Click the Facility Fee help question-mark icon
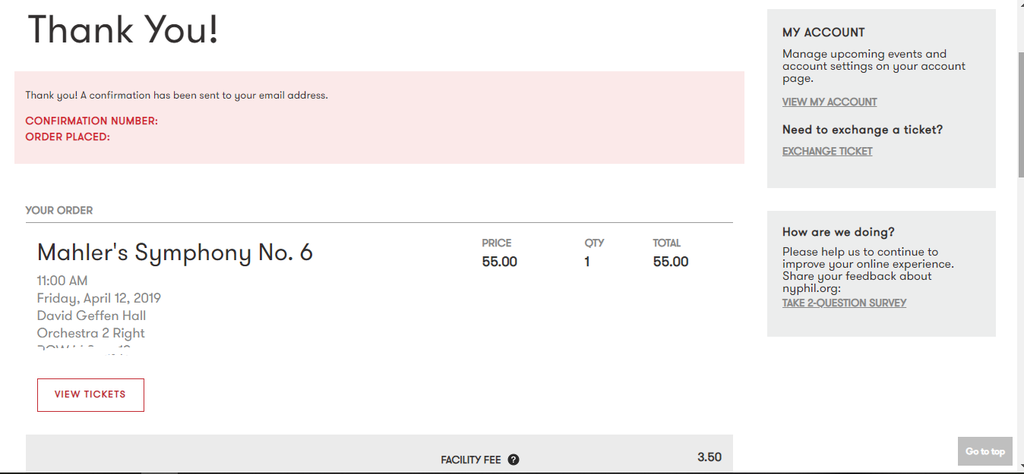1024x474 pixels. coord(513,460)
